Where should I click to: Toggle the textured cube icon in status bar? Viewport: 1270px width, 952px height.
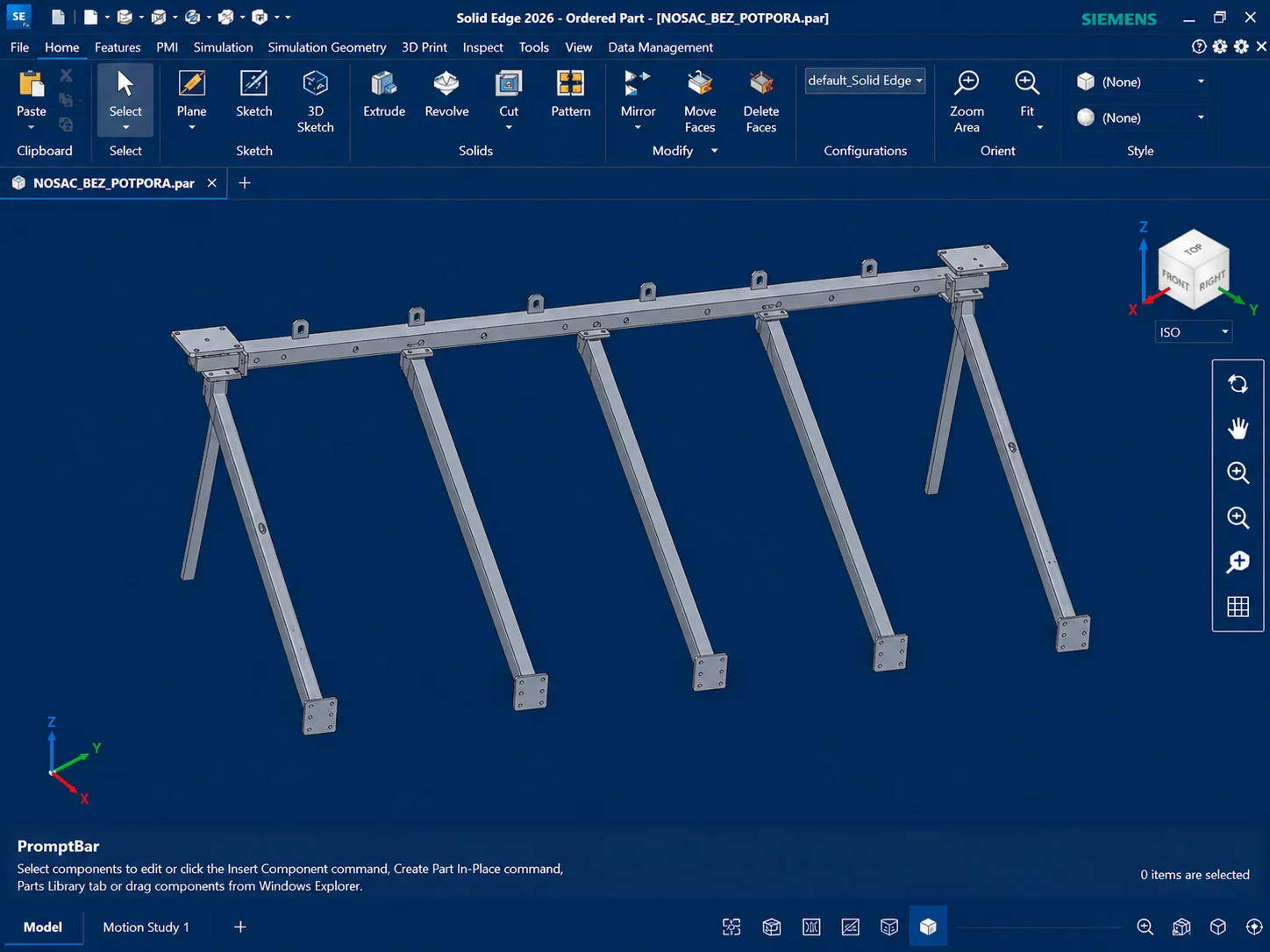(x=1181, y=927)
